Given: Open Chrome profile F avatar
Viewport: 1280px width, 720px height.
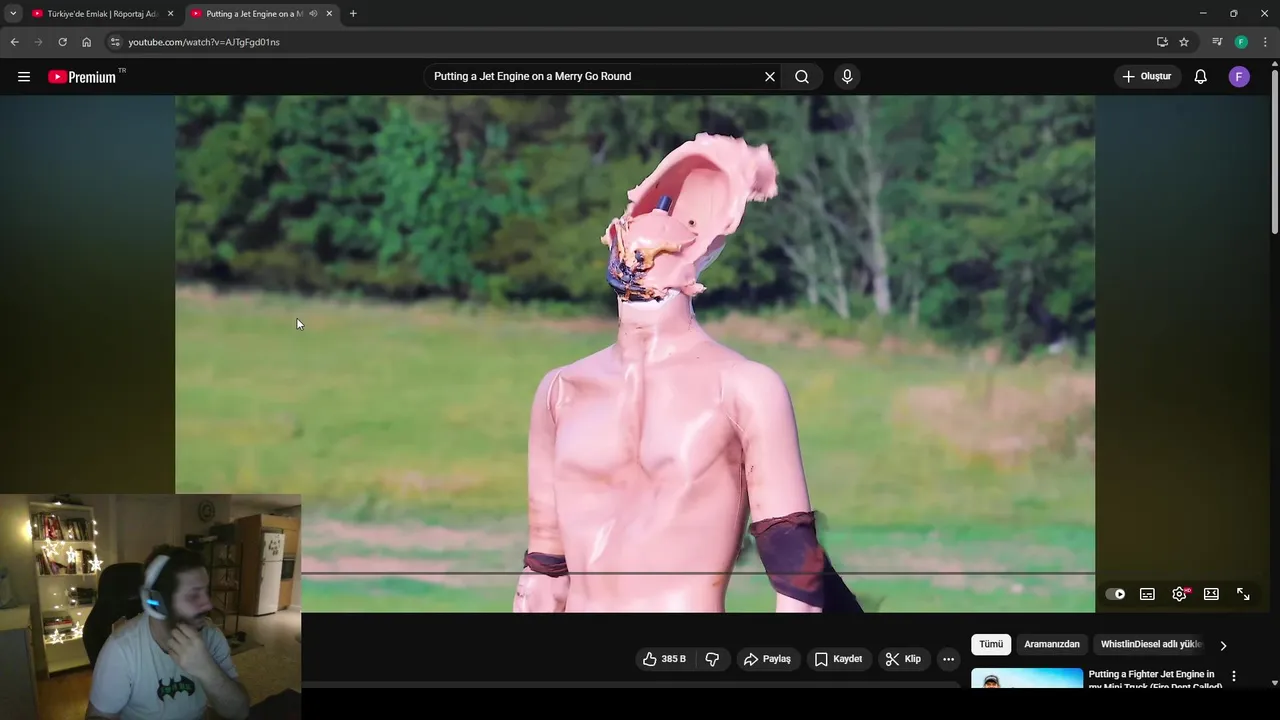Looking at the screenshot, I should [x=1241, y=42].
